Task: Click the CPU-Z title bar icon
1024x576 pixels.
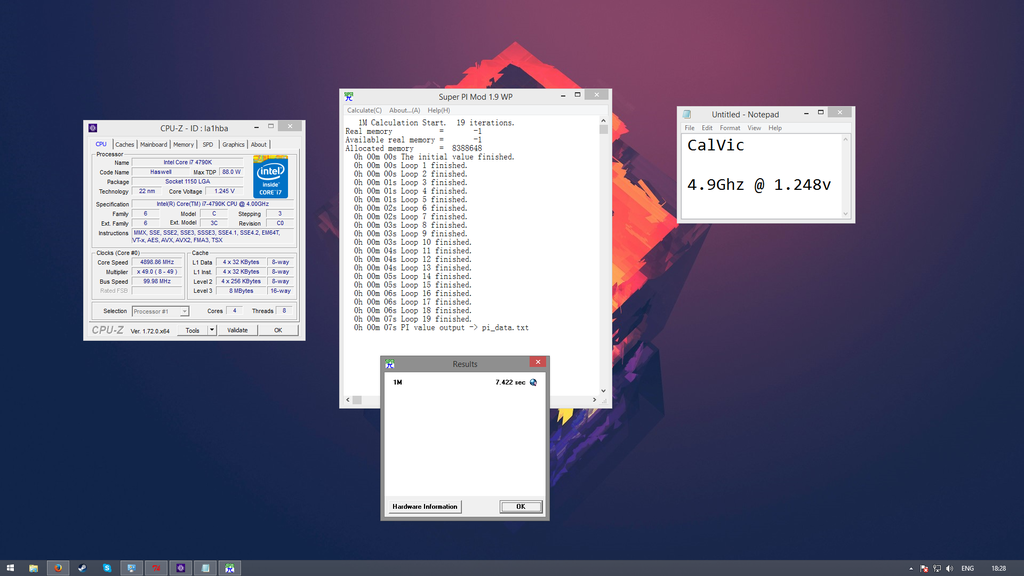Action: pyautogui.click(x=93, y=128)
